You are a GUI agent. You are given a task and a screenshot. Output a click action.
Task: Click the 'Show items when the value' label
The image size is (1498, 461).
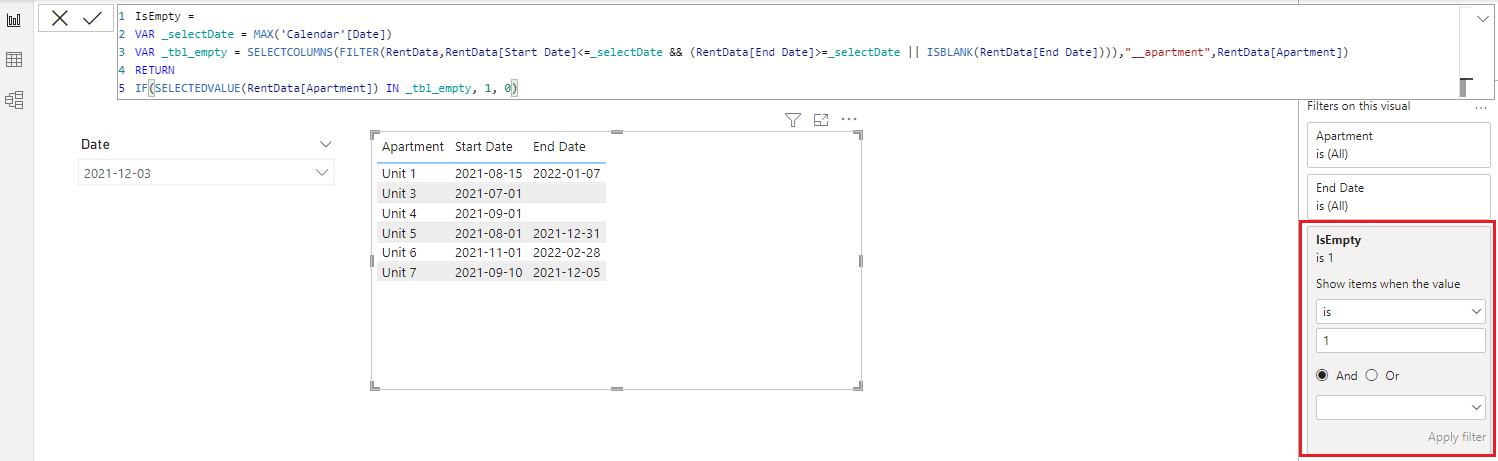pyautogui.click(x=1388, y=284)
